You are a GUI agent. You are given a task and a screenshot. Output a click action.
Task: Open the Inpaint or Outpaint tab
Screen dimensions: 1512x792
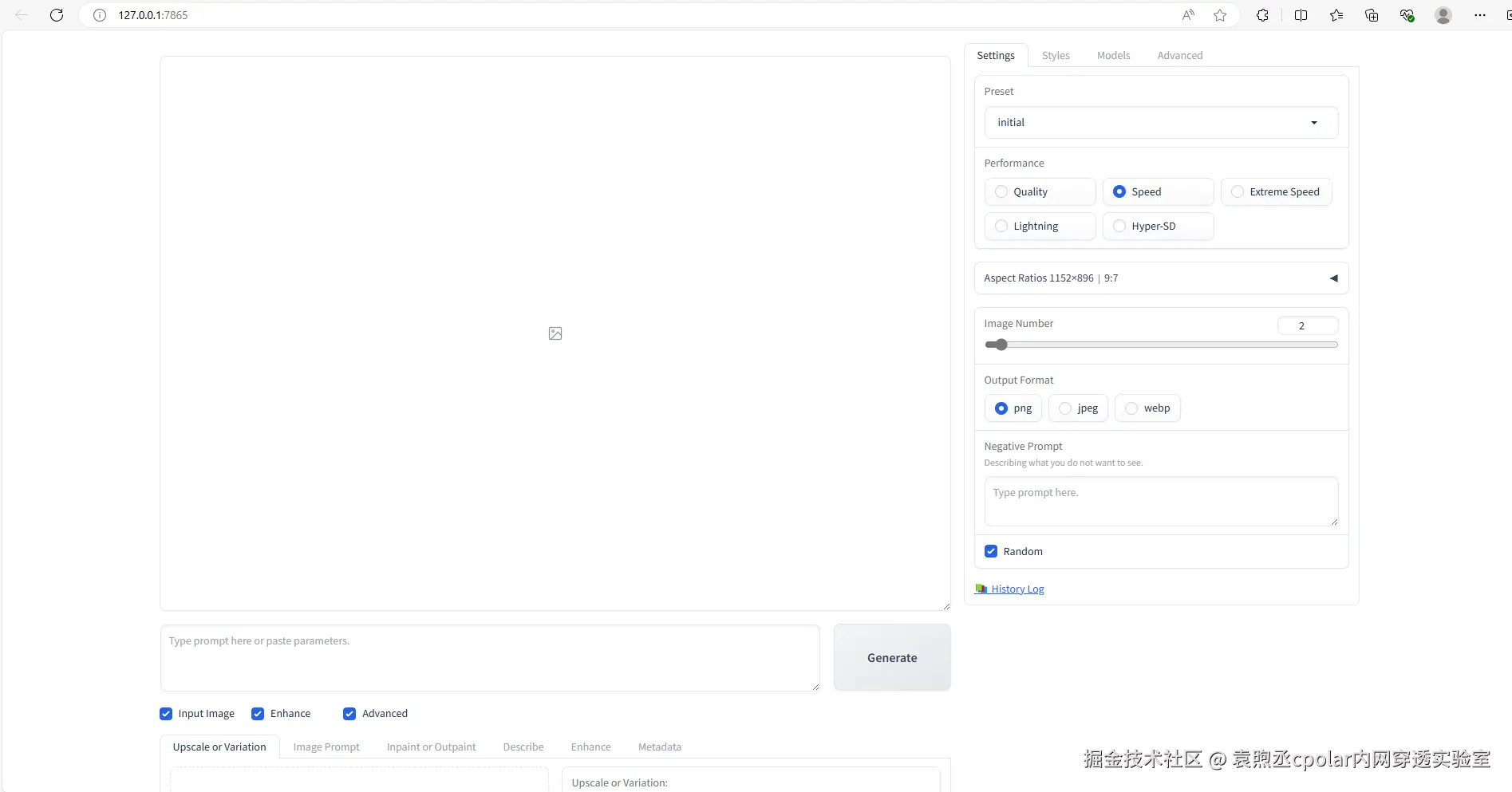point(431,747)
